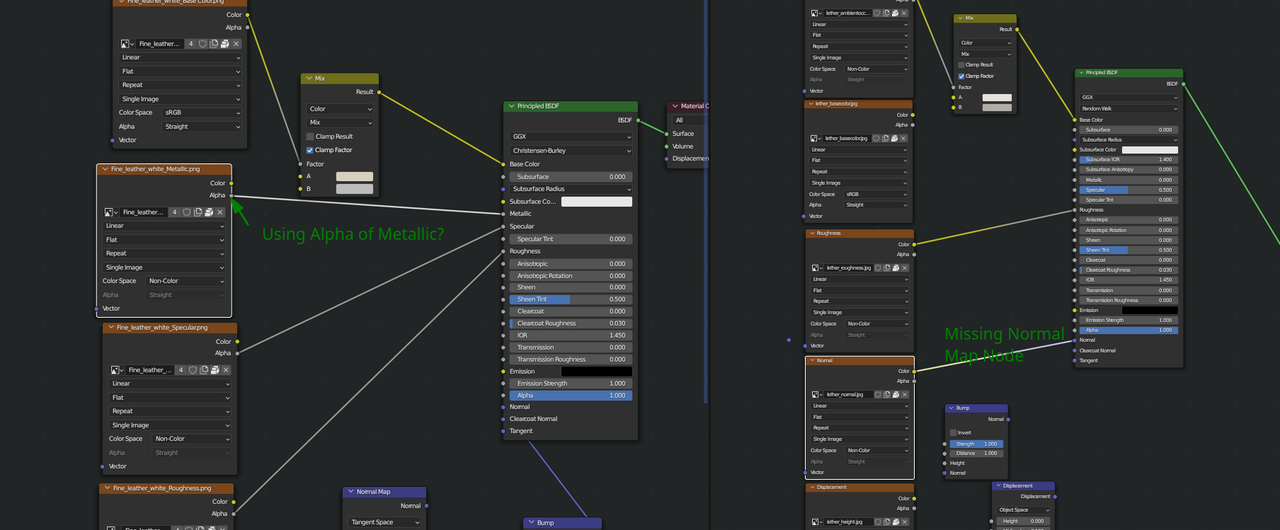Viewport: 1280px width, 530px height.
Task: Click BSDF output socket of left Principled BSDF
Action: click(x=638, y=120)
